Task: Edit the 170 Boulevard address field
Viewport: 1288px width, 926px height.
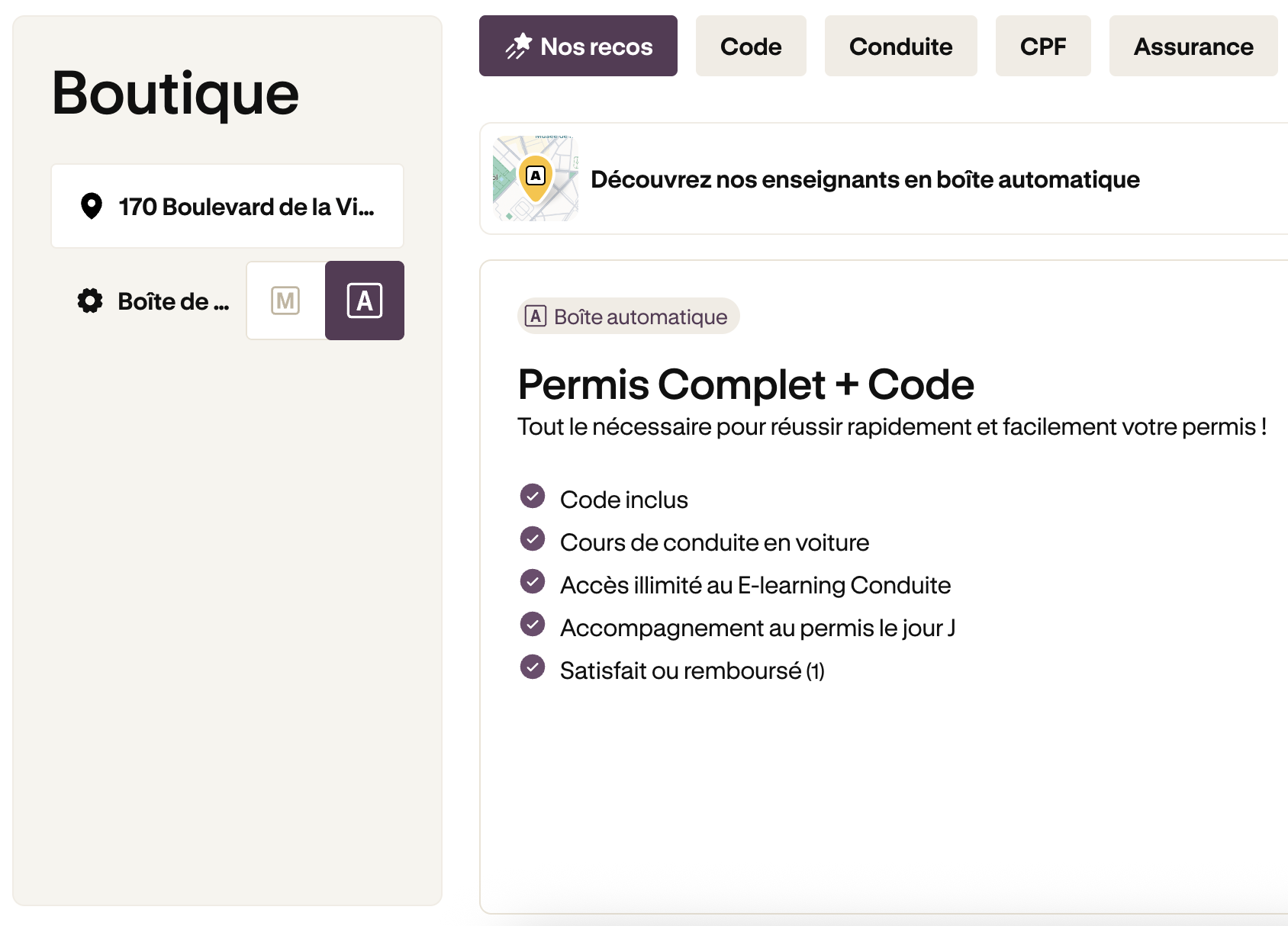Action: pos(246,206)
